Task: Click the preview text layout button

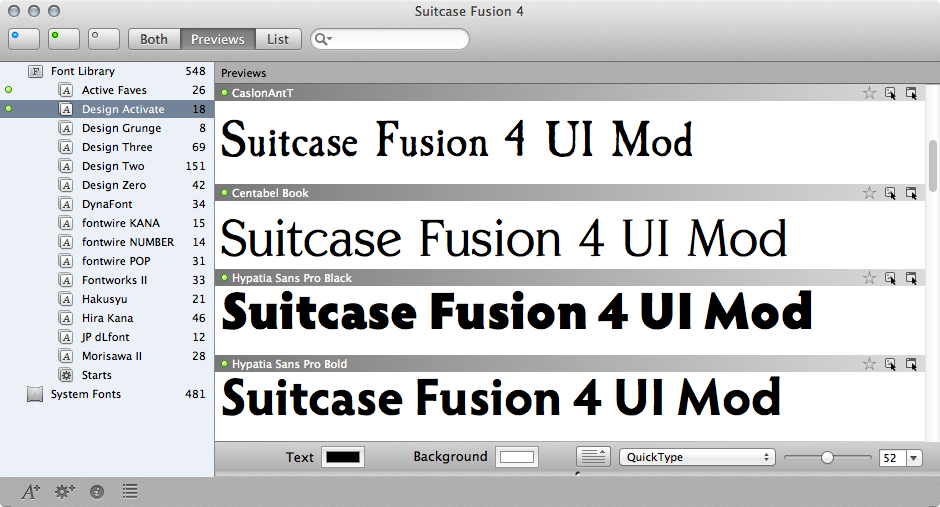Action: (x=593, y=457)
